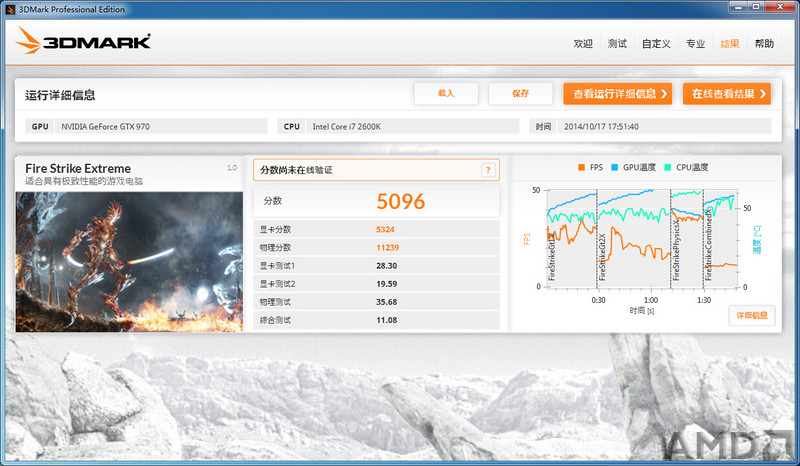Click 查看运行详细信息 button

click(x=618, y=94)
